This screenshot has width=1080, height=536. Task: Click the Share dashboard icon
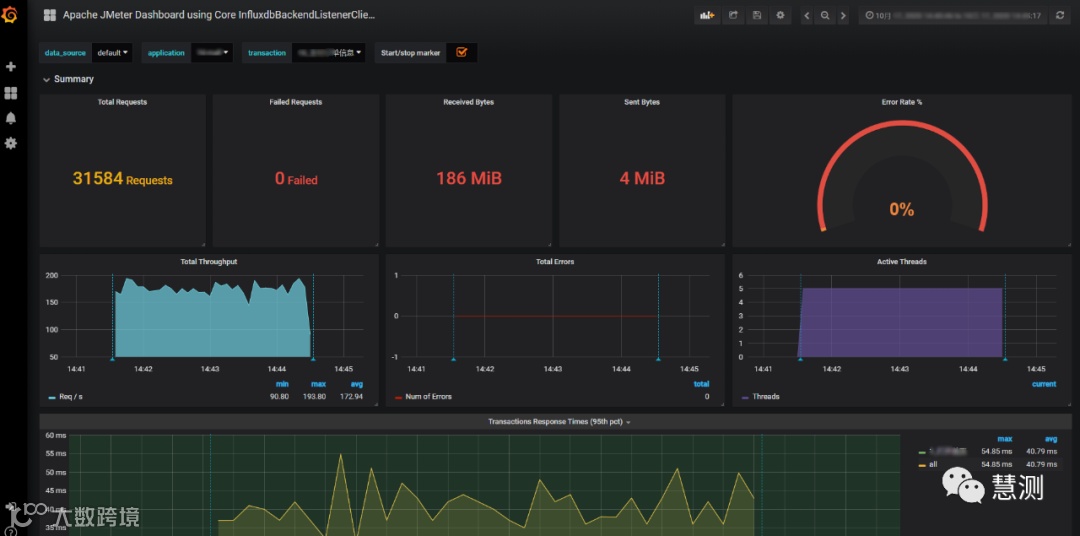coord(734,15)
